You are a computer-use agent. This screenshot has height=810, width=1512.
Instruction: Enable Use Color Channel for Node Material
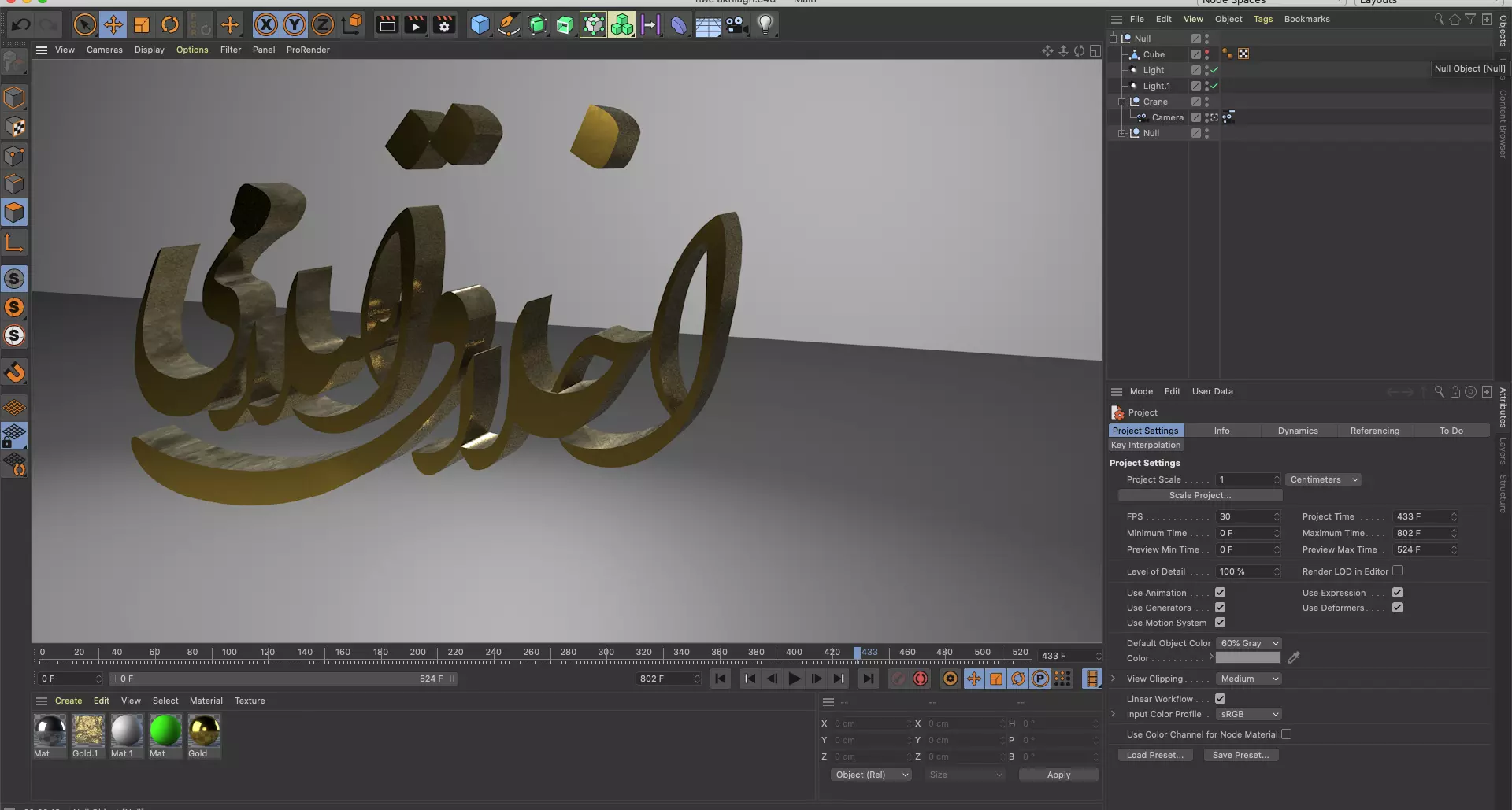pyautogui.click(x=1286, y=734)
